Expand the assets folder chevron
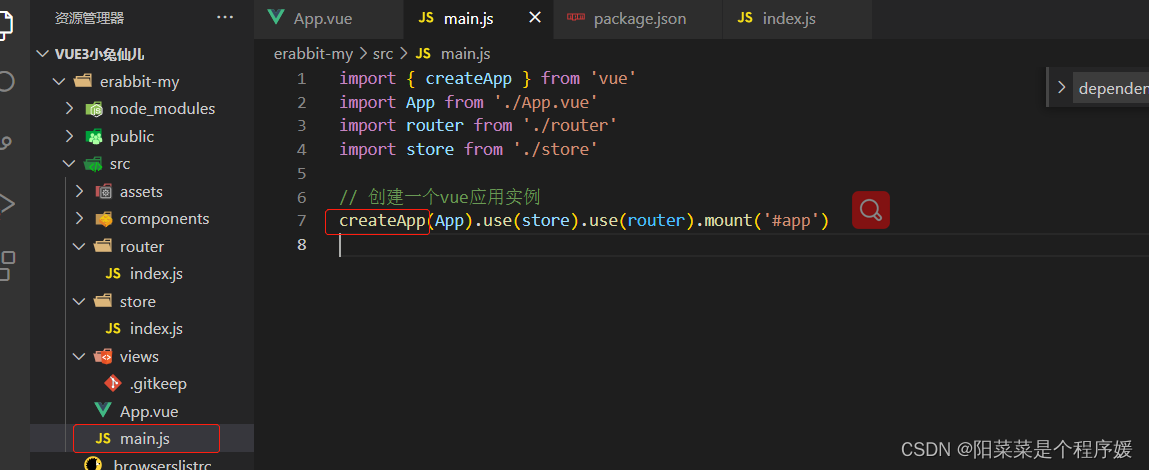The height and width of the screenshot is (470, 1149). tap(80, 191)
